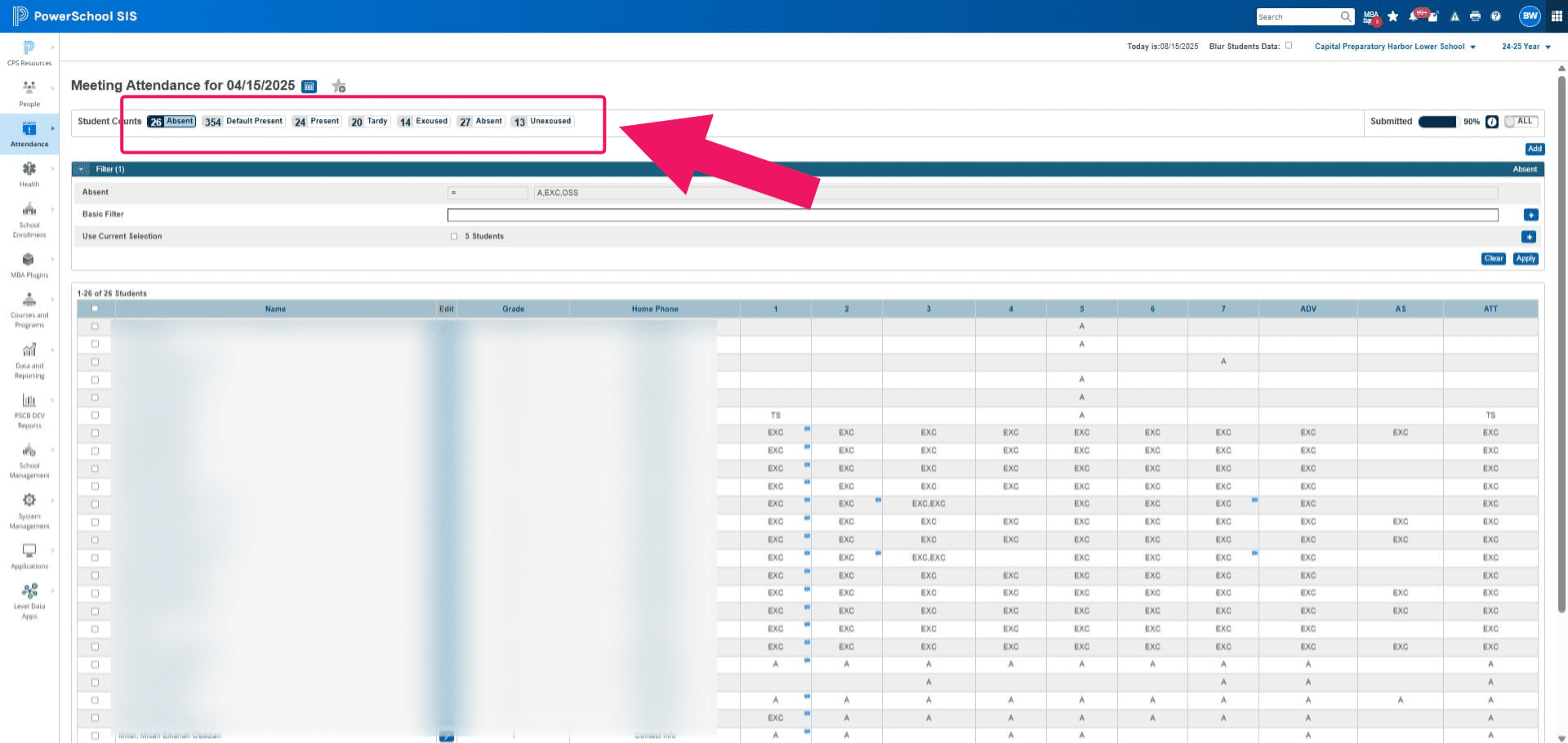Screen dimensions: 1568x743
Task: Open the help question mark icon
Action: pyautogui.click(x=1495, y=16)
